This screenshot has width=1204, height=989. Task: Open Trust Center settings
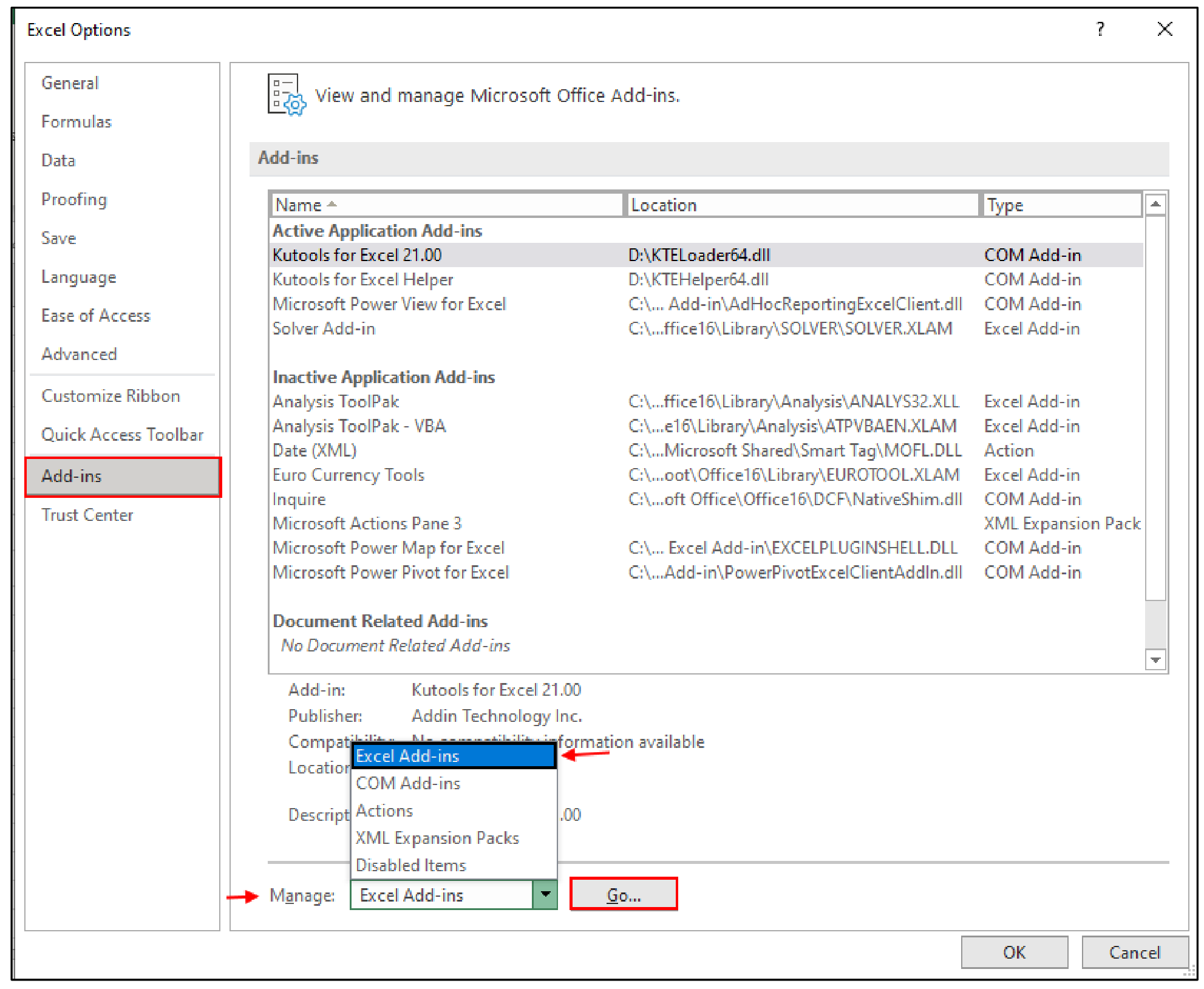87,515
